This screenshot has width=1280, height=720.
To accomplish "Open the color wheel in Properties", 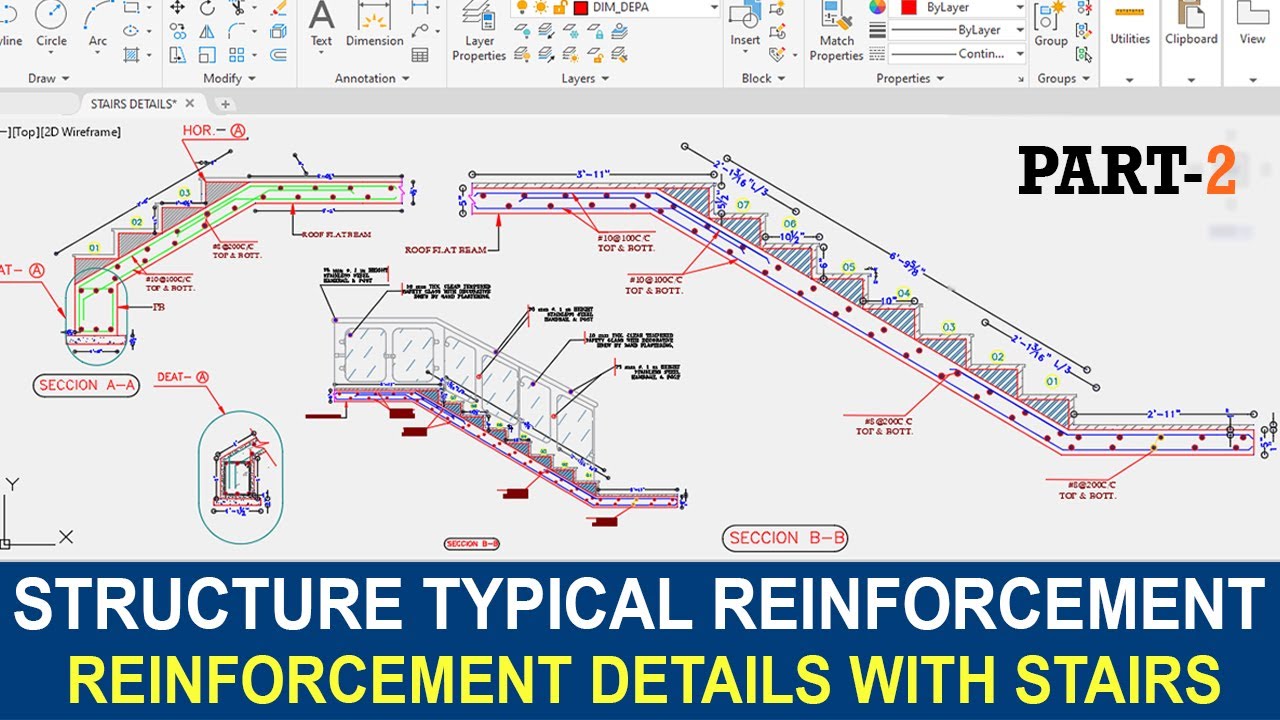I will pyautogui.click(x=877, y=8).
